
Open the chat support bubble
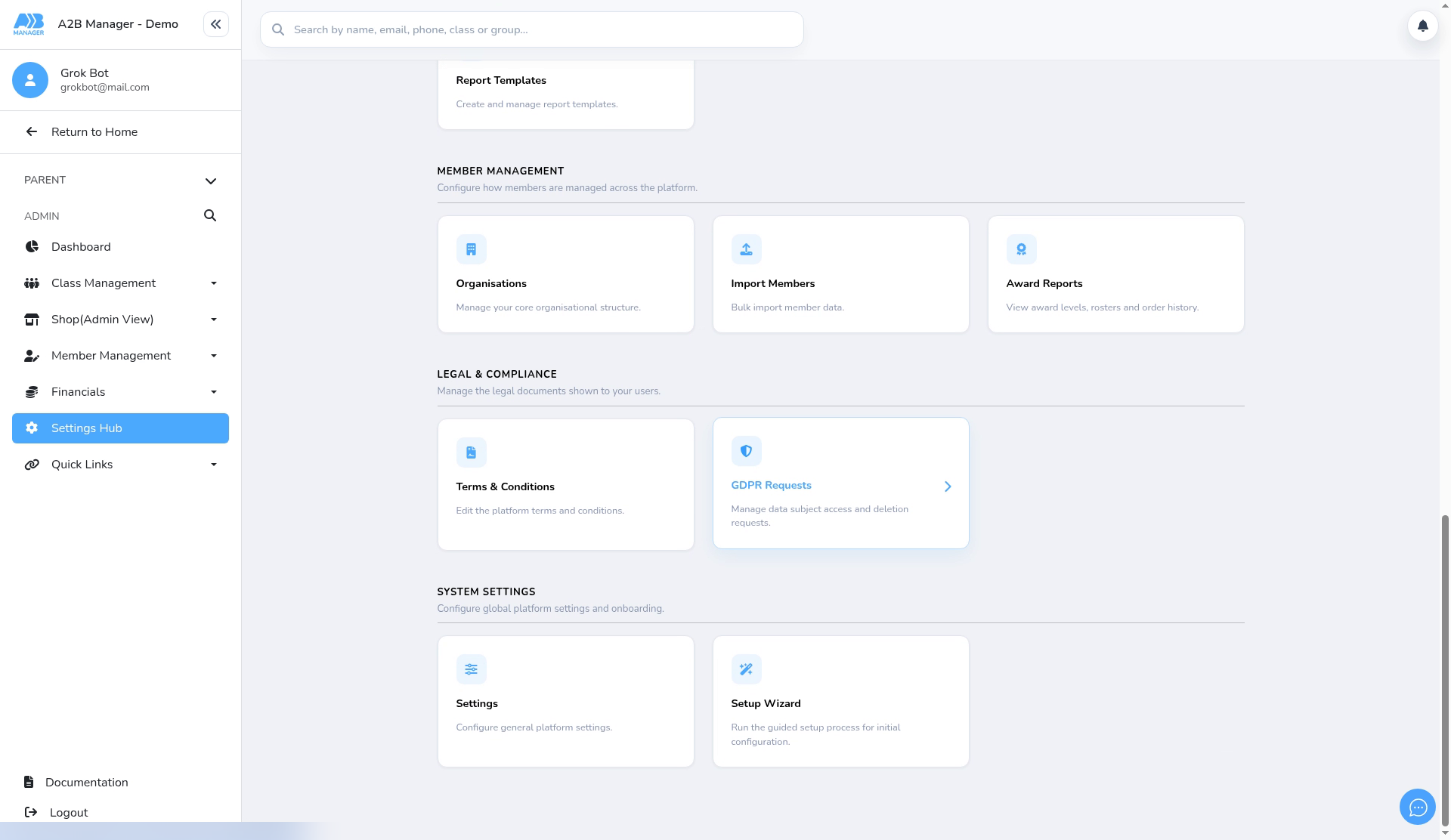pyautogui.click(x=1418, y=807)
